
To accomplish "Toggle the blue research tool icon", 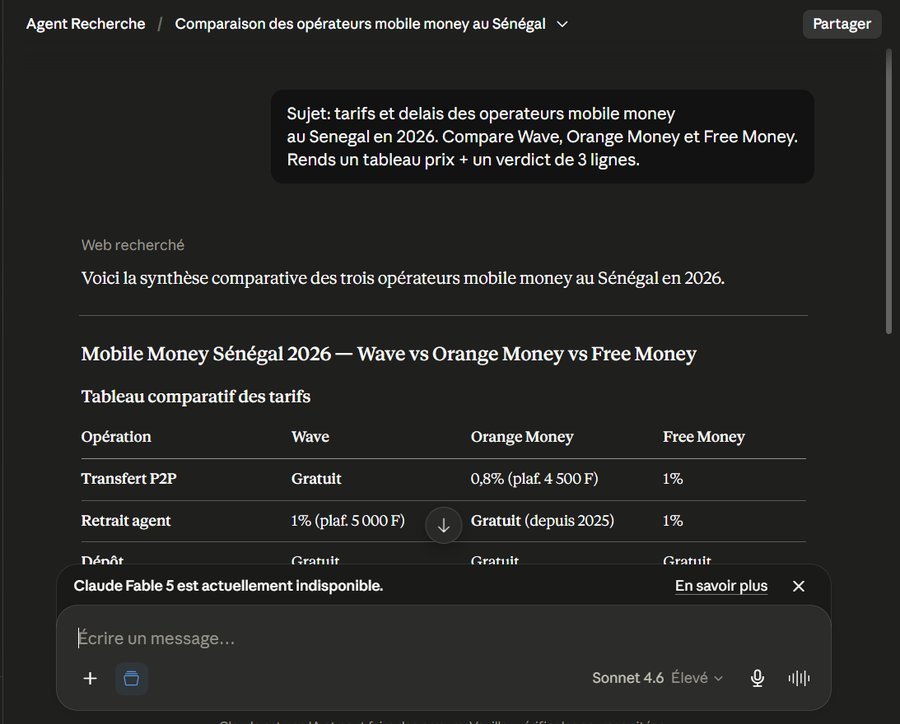I will 131,678.
